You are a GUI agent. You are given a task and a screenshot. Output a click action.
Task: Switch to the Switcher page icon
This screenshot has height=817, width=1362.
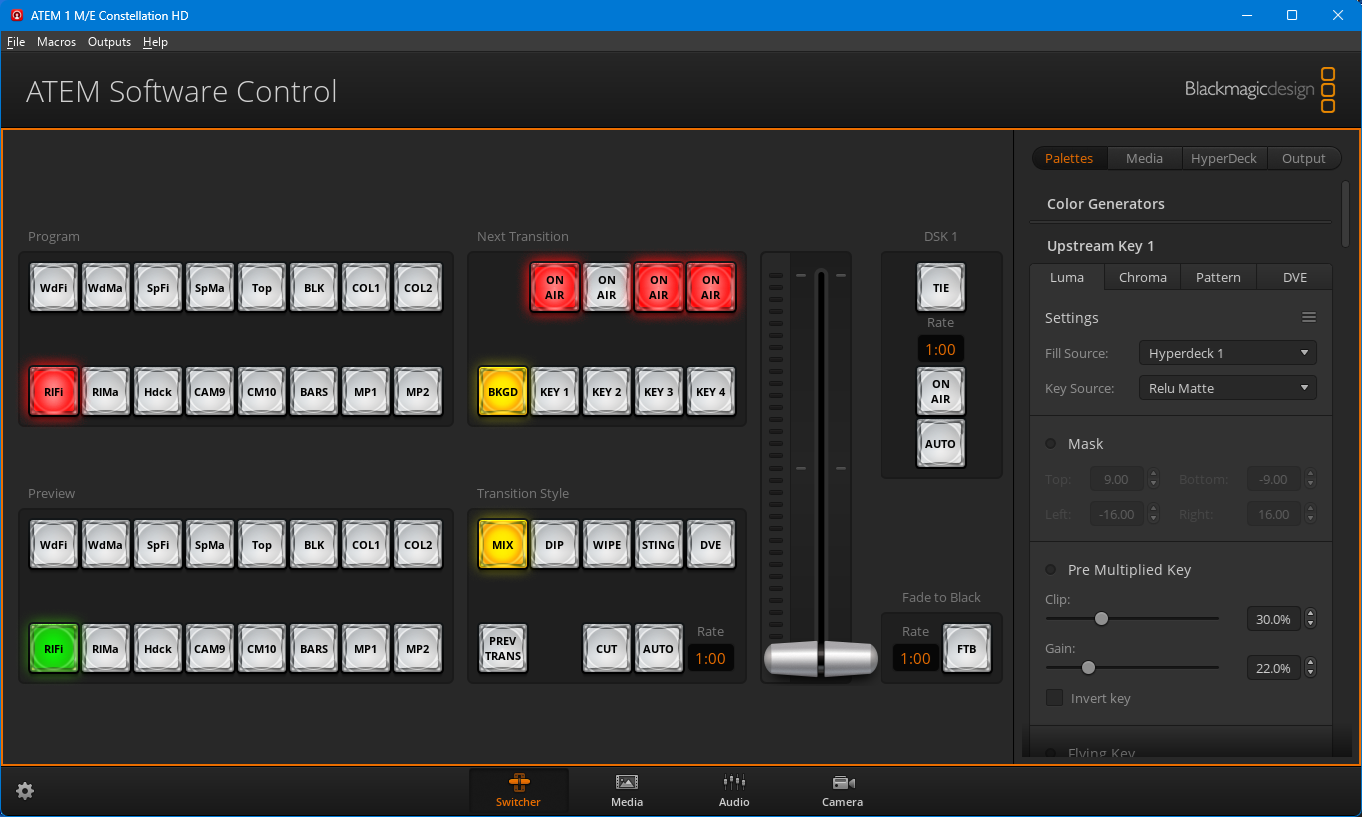pyautogui.click(x=518, y=790)
